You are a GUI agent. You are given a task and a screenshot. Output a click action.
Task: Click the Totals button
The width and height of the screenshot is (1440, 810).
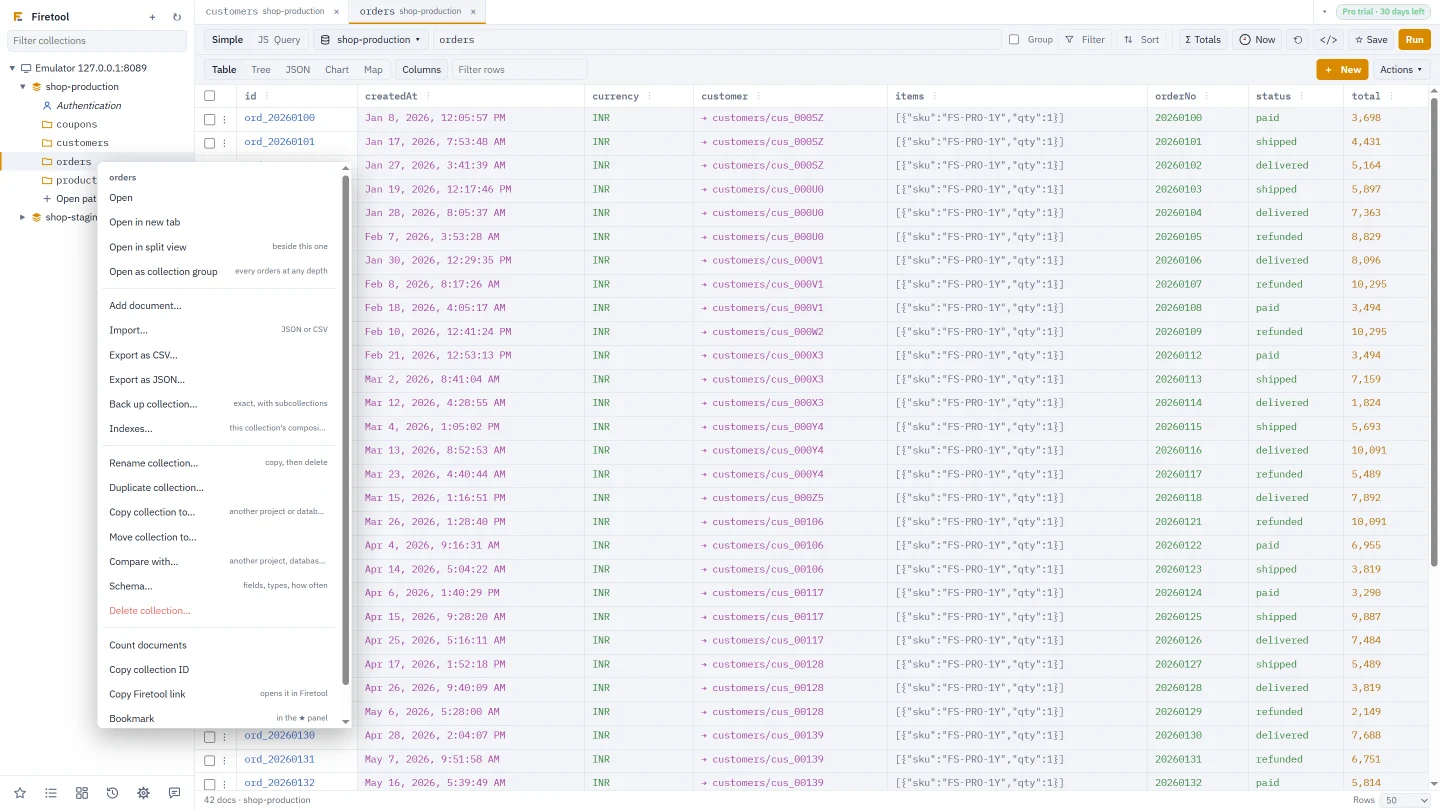point(1203,40)
